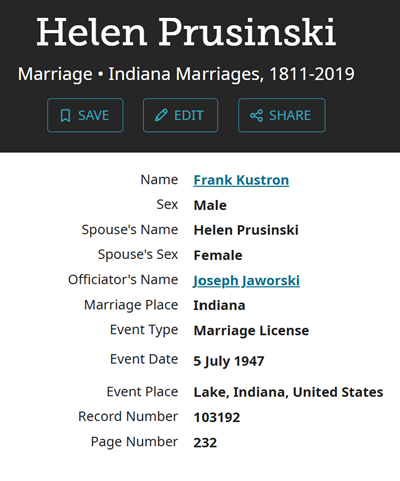Click the record number 103192
The height and width of the screenshot is (481, 400).
pyautogui.click(x=217, y=417)
